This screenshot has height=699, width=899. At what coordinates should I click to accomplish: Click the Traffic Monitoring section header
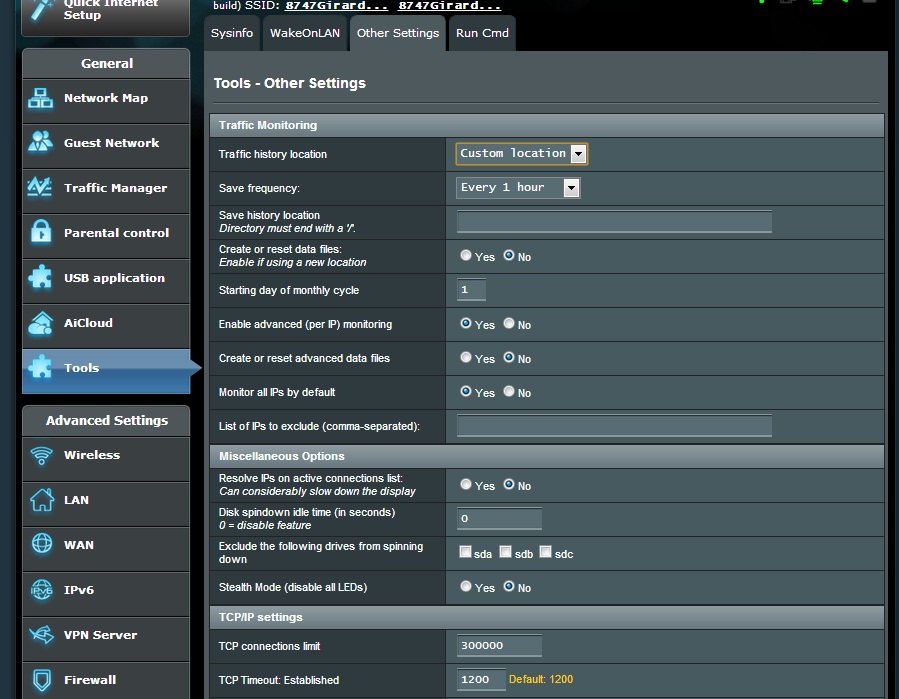pos(547,125)
